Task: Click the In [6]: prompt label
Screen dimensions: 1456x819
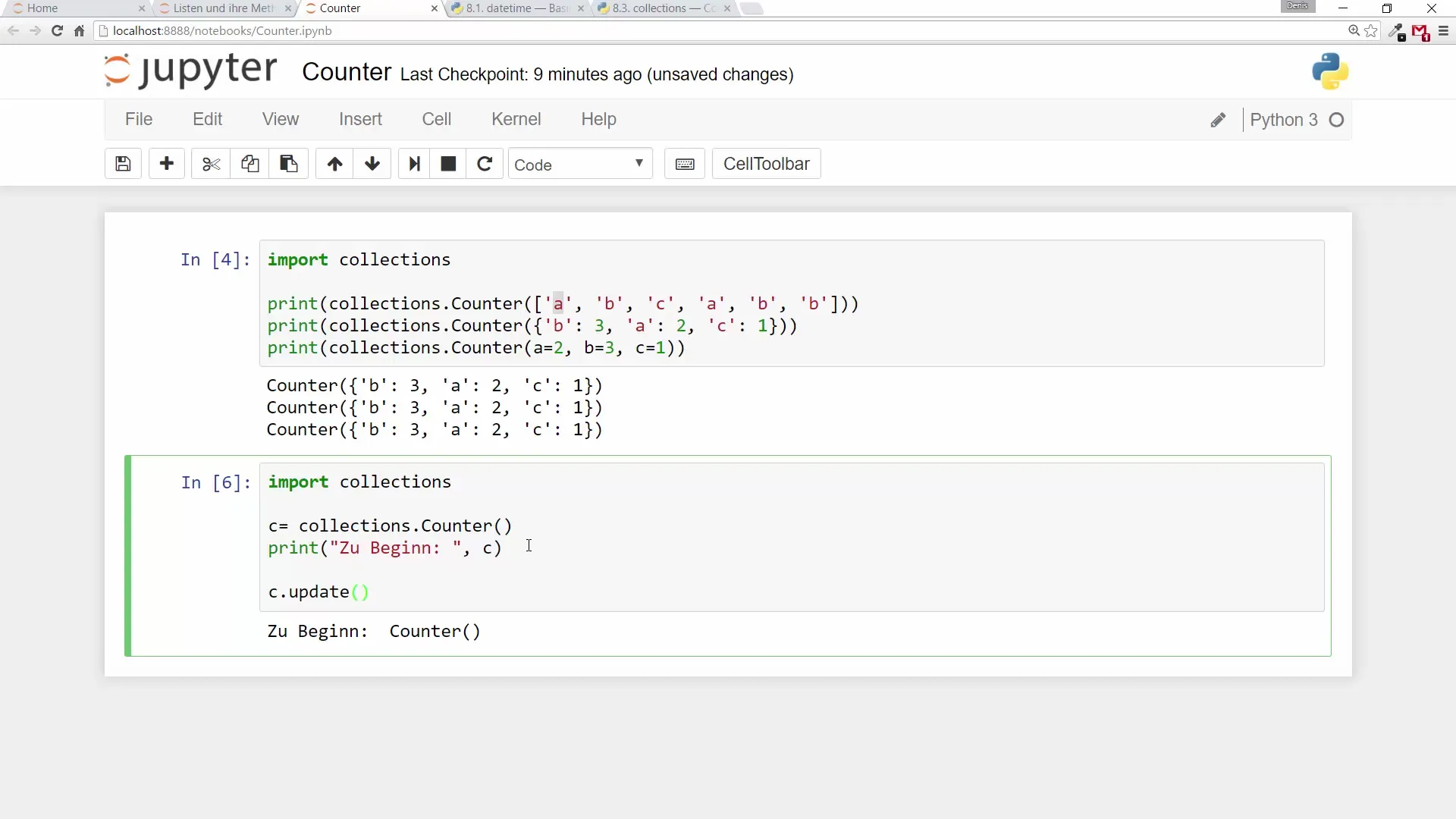Action: [x=216, y=482]
